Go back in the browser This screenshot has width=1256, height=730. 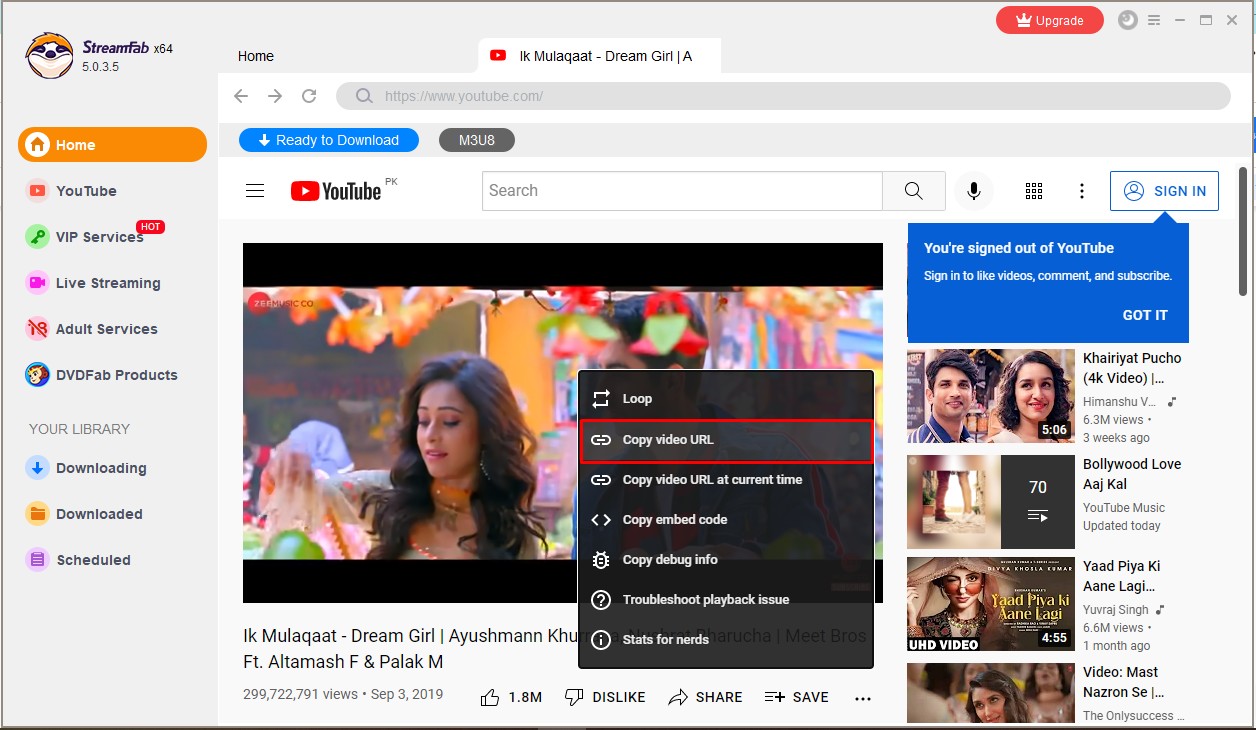[241, 96]
